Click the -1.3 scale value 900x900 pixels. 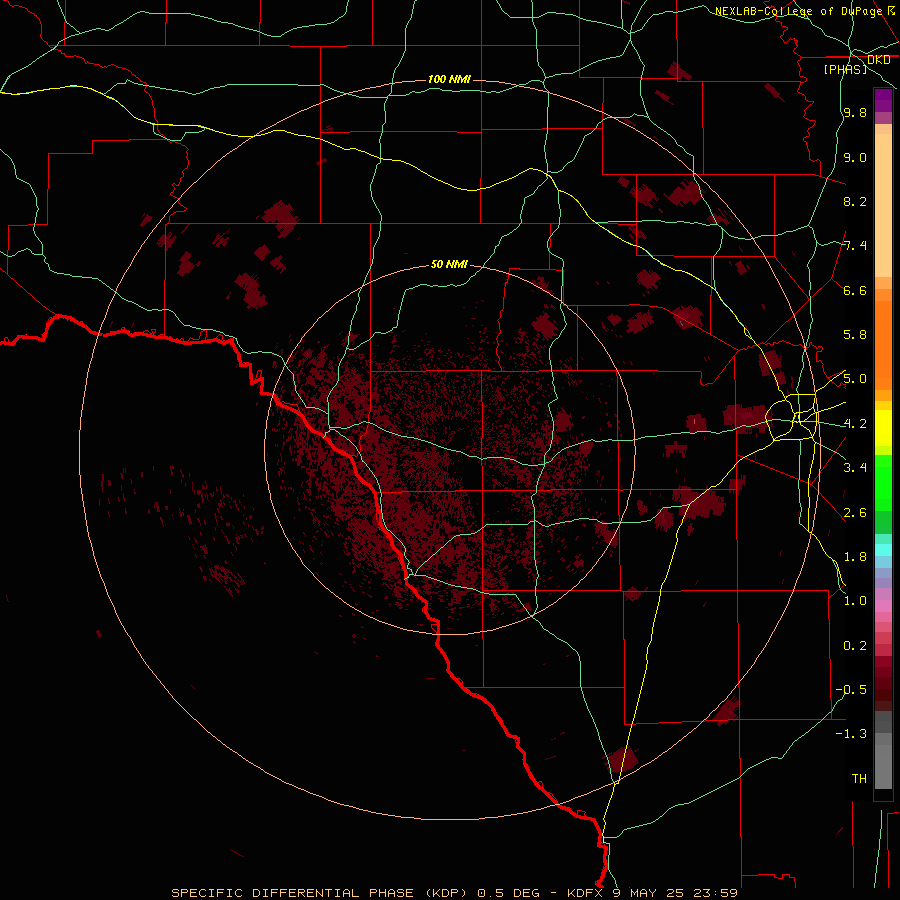(851, 734)
